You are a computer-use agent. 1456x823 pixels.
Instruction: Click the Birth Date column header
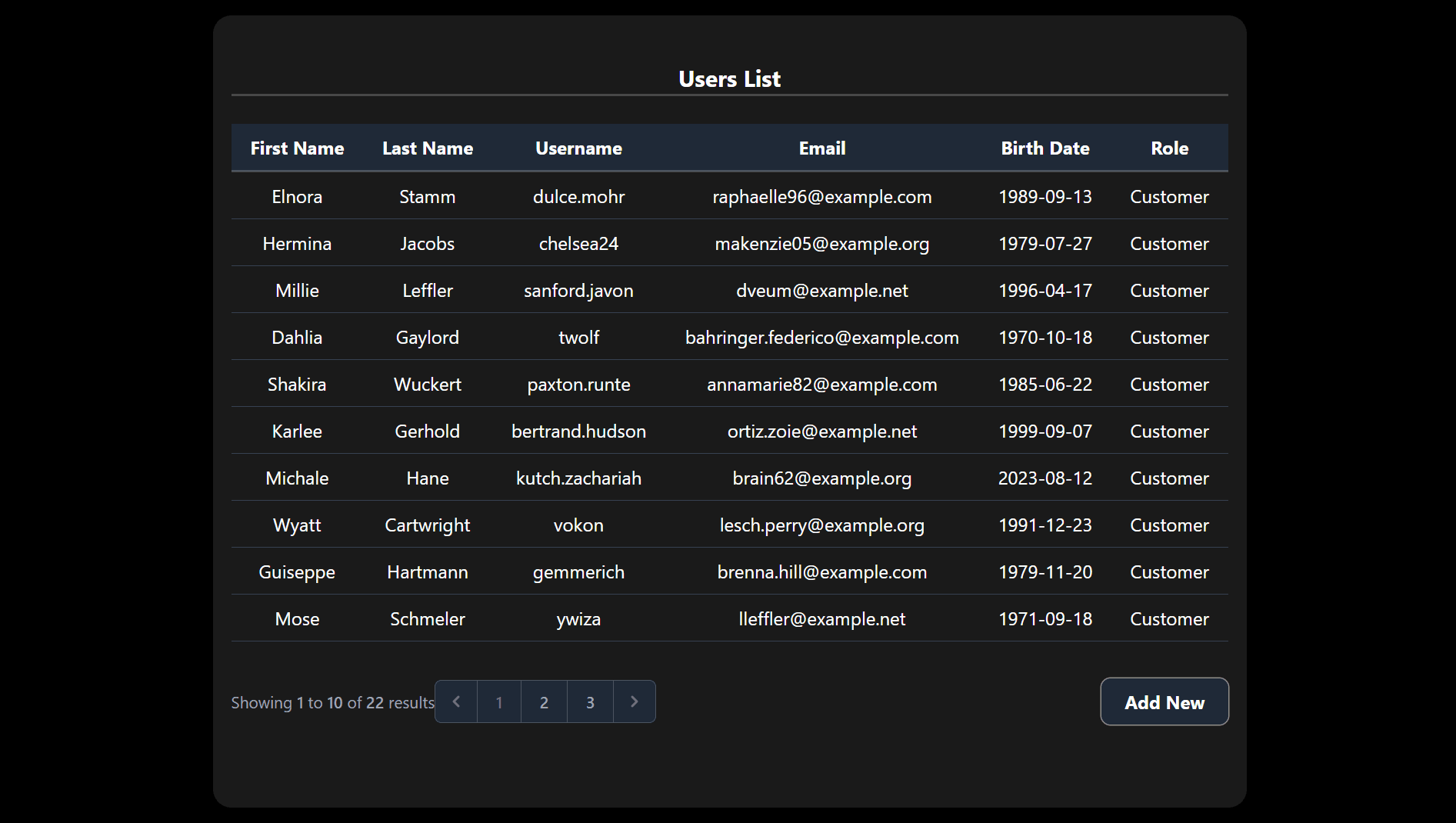coord(1045,148)
